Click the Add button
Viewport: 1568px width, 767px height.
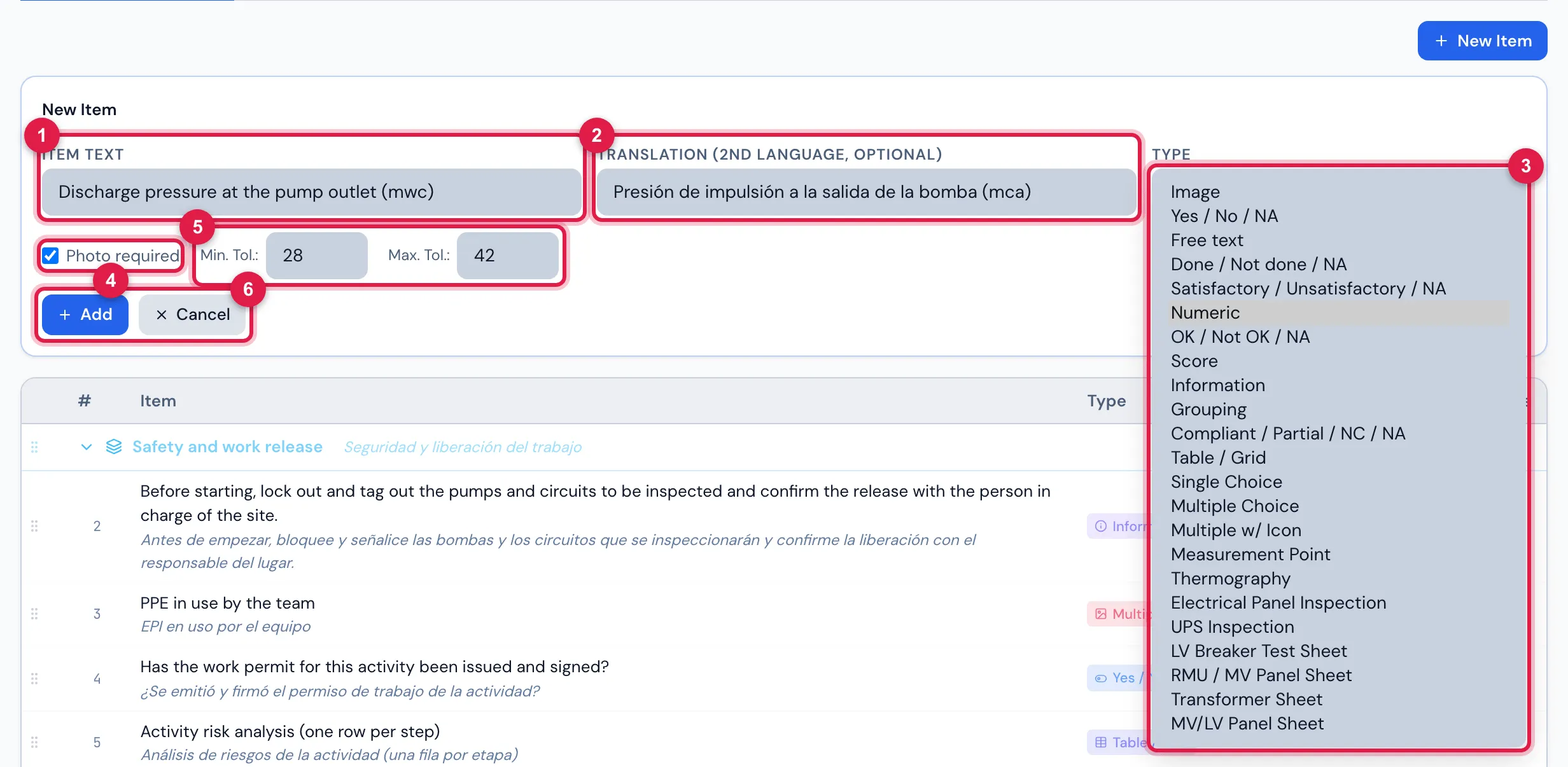point(85,315)
